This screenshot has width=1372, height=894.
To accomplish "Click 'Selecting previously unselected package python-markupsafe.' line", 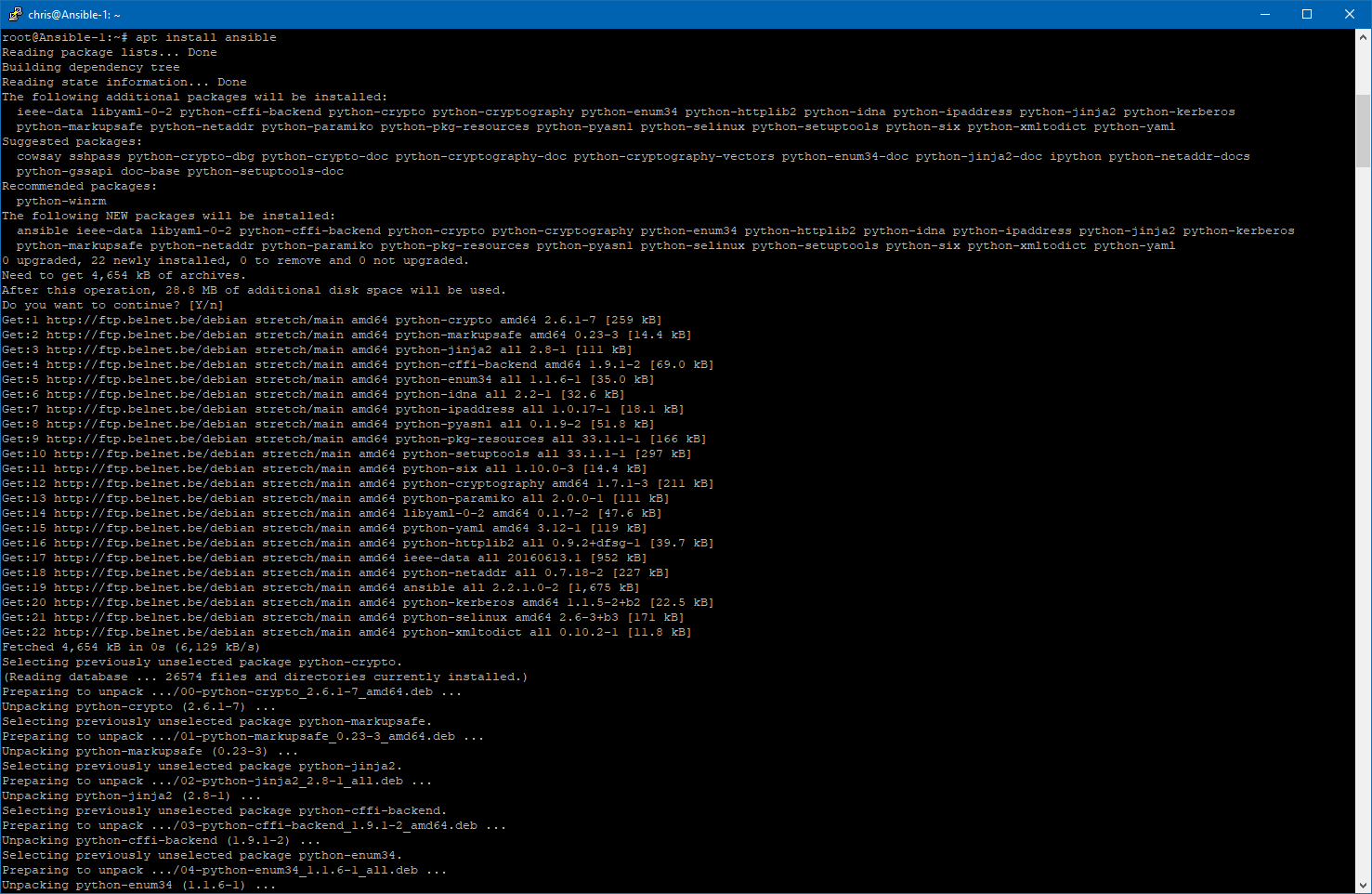I will [x=217, y=721].
